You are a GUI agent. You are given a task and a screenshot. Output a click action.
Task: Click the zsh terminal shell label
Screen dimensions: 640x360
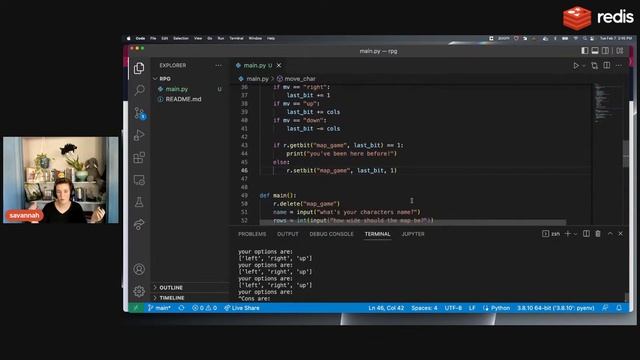(551, 234)
